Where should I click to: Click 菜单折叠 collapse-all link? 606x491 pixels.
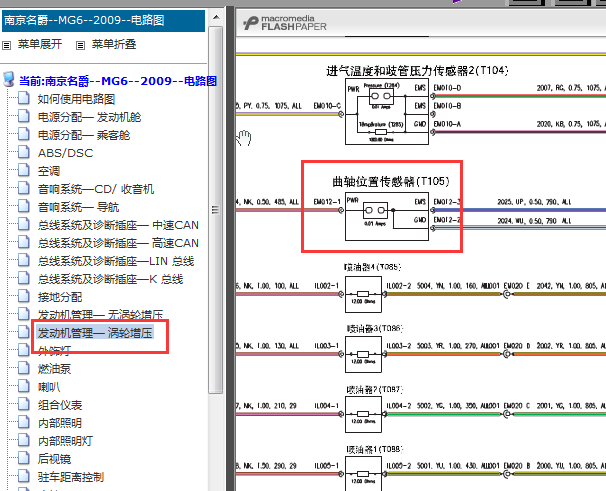pyautogui.click(x=114, y=44)
